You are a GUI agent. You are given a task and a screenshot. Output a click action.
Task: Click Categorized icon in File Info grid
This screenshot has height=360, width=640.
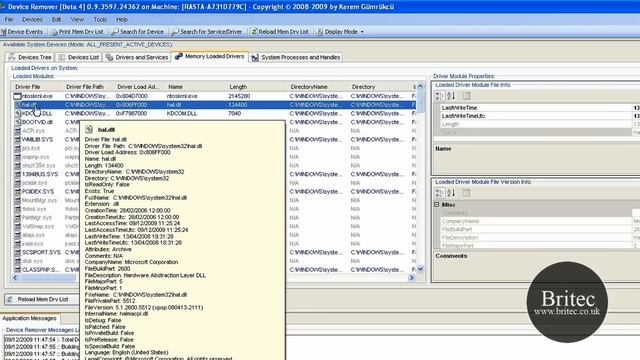tap(440, 96)
